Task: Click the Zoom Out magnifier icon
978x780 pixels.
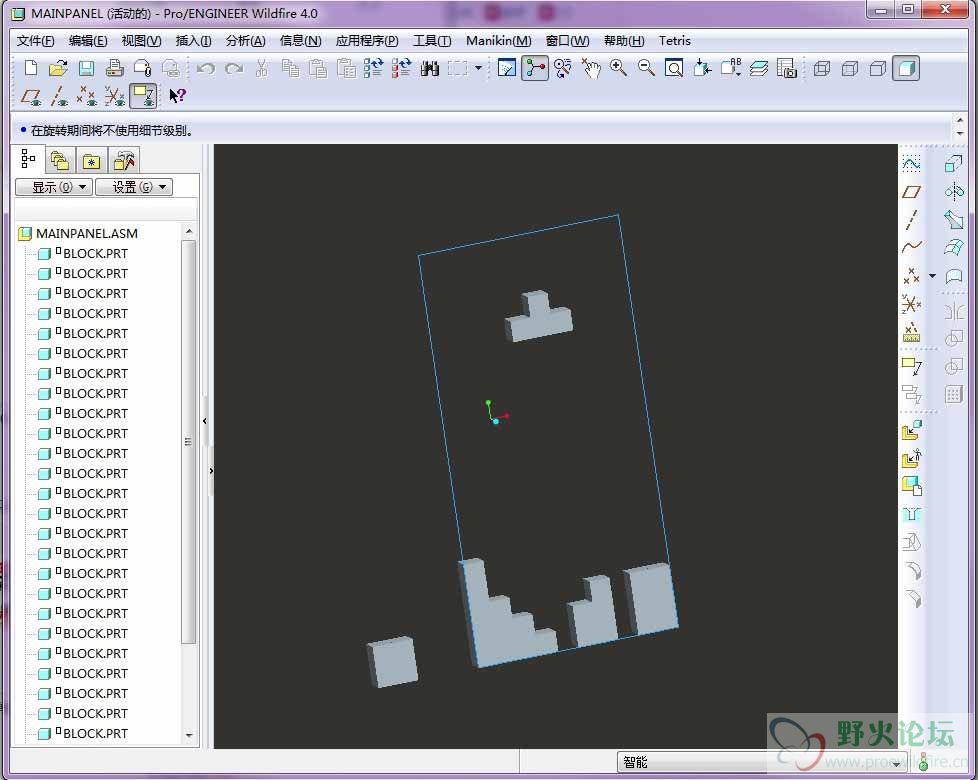Action: pyautogui.click(x=646, y=68)
